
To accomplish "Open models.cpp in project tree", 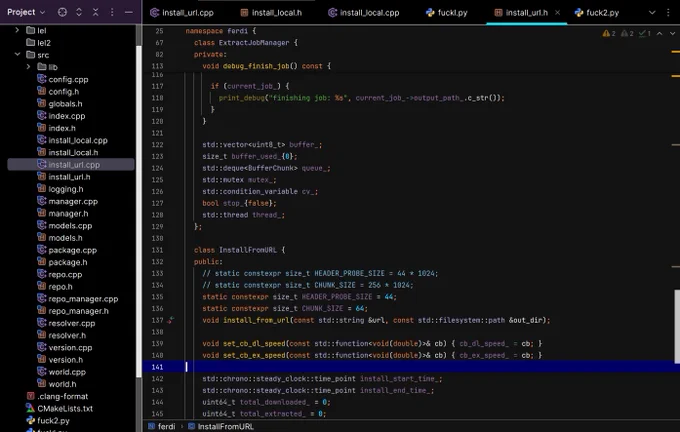I will (65, 226).
